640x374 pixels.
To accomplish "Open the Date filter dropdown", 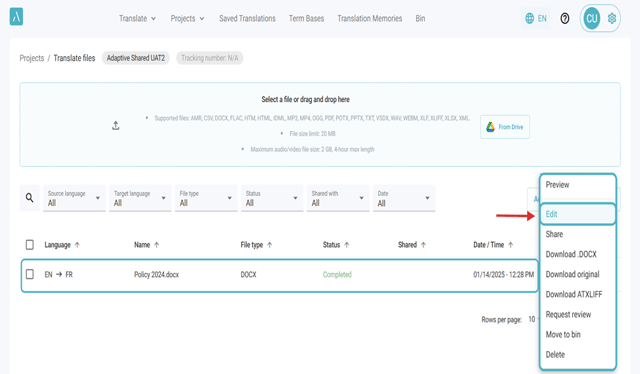I will (x=404, y=198).
